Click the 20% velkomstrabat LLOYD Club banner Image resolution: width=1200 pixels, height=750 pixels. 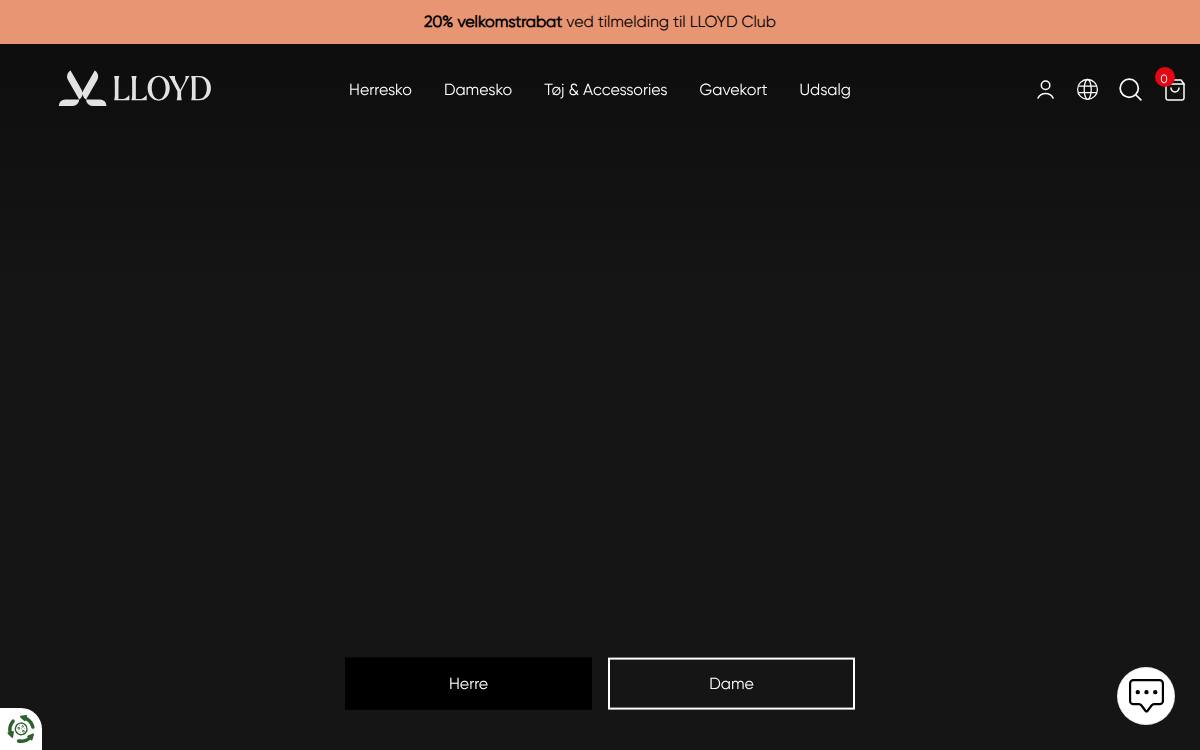click(600, 22)
